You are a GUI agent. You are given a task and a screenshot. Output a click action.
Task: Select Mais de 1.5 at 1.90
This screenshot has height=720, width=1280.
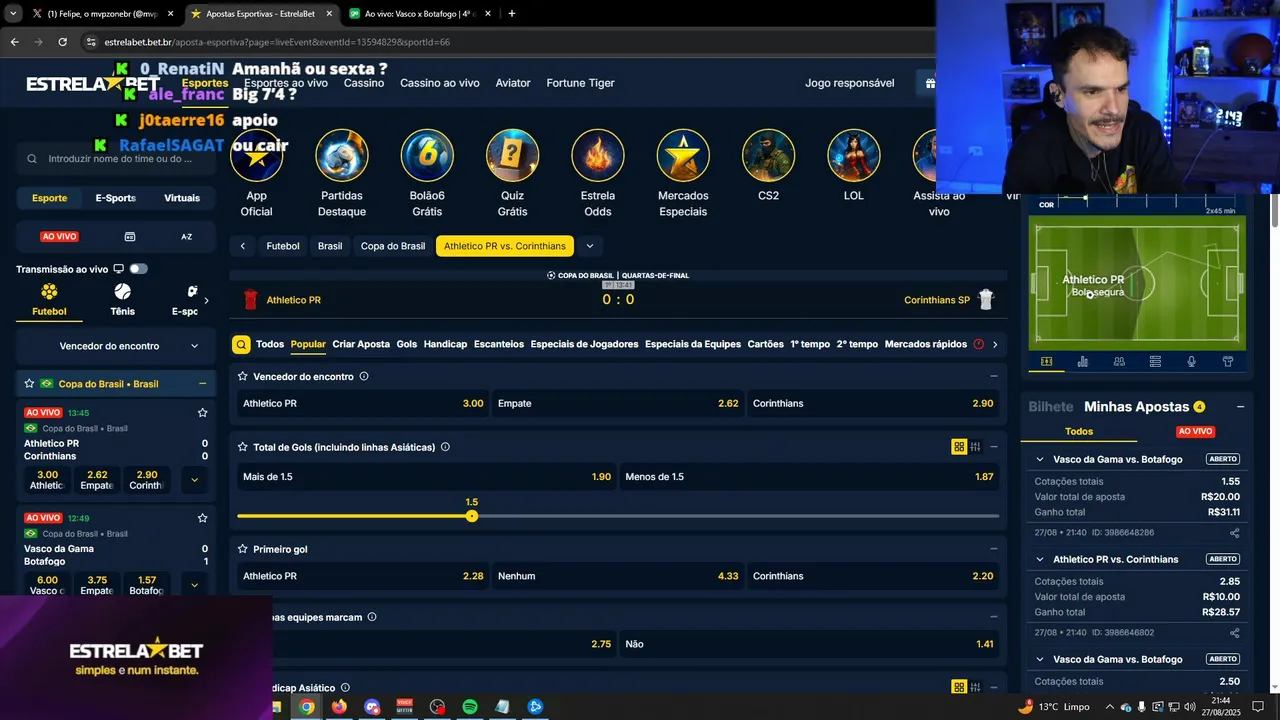(x=427, y=477)
